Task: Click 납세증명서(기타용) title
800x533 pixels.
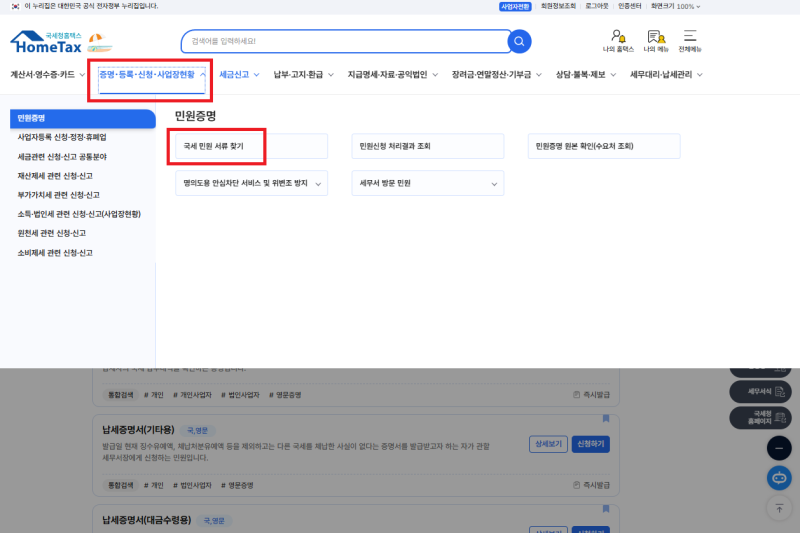Action: point(138,430)
